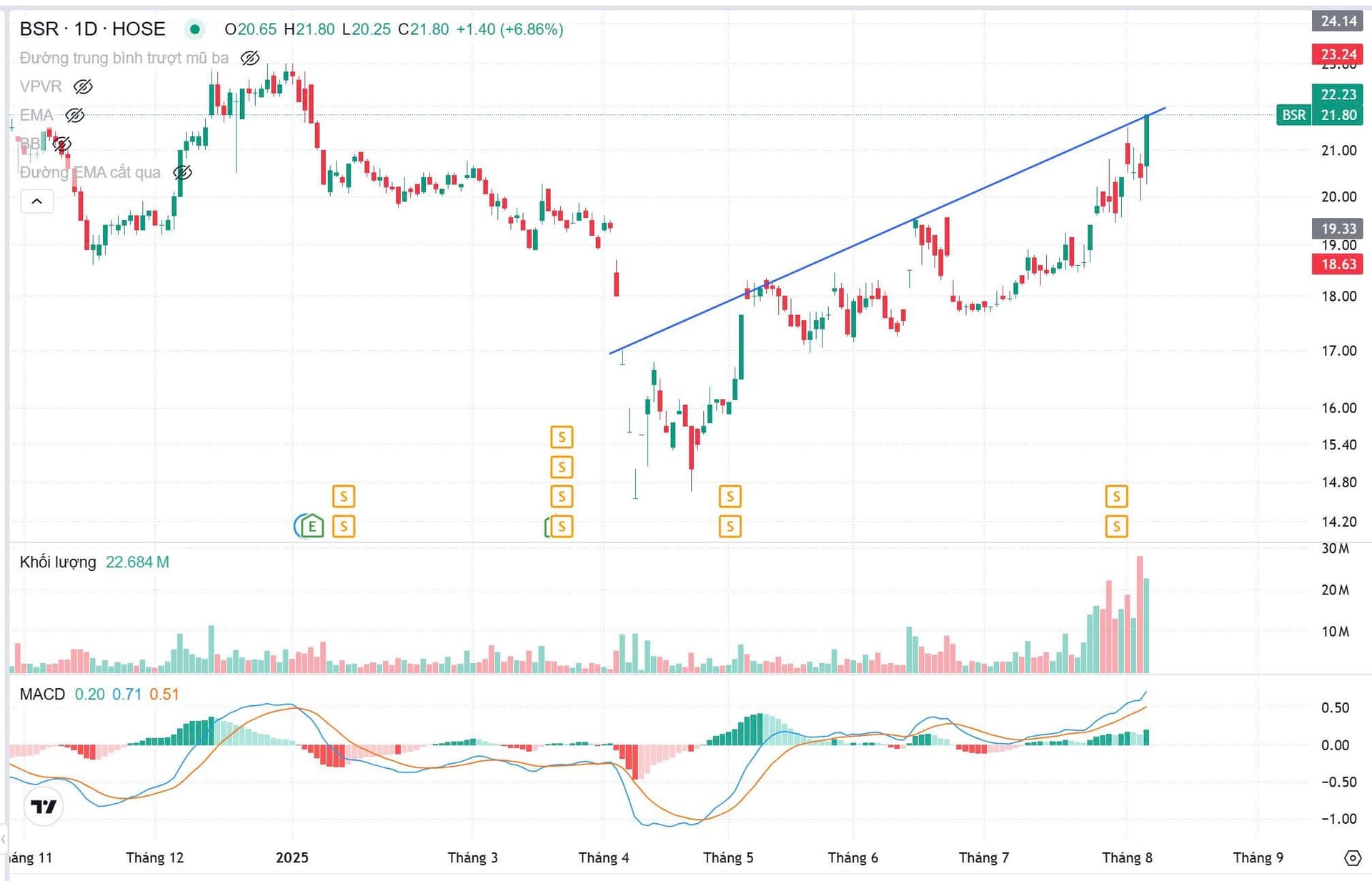
Task: Click the topmost S marker before Tháng 4
Action: 561,437
